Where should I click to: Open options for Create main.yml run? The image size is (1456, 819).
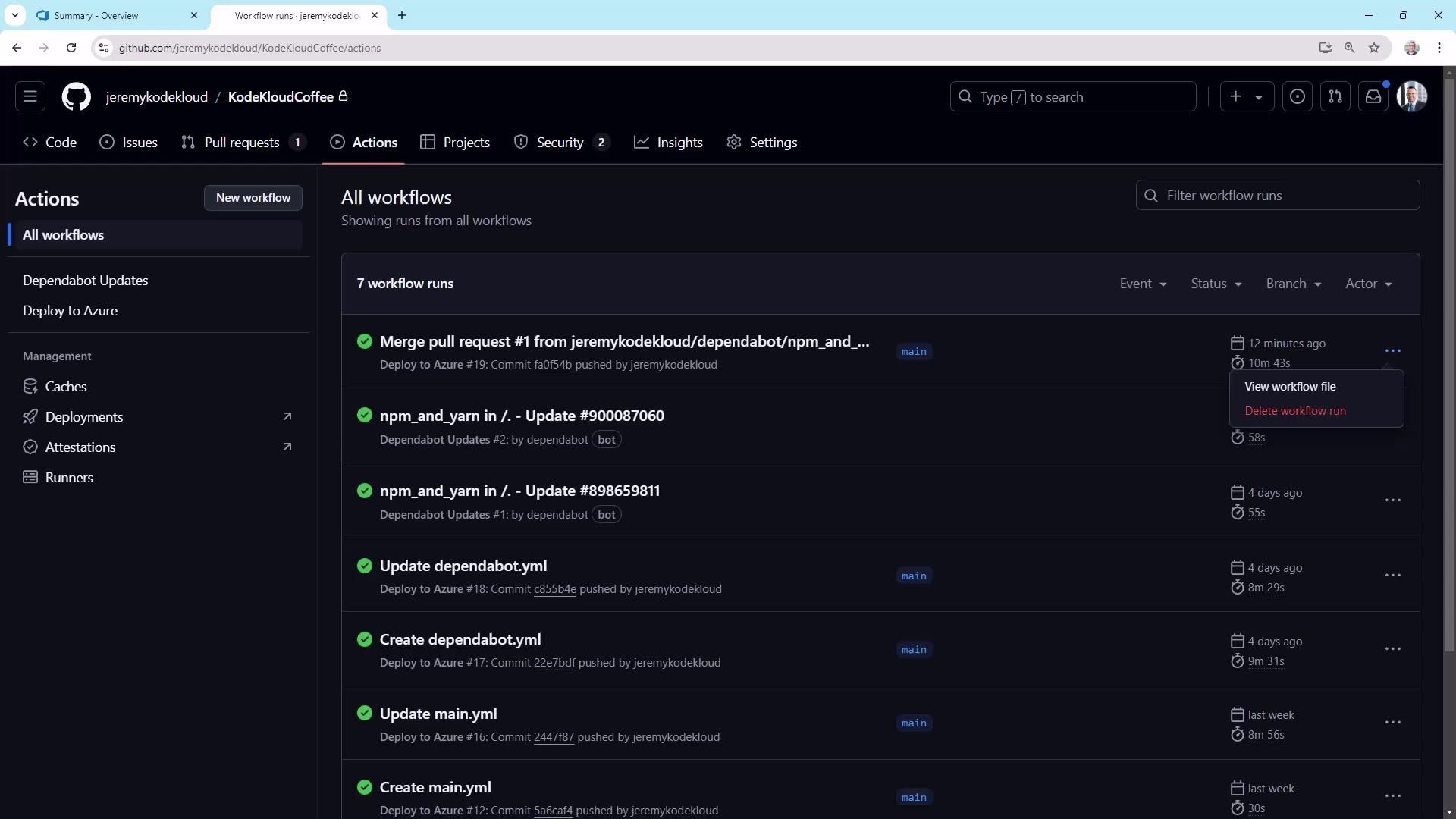coord(1393,796)
